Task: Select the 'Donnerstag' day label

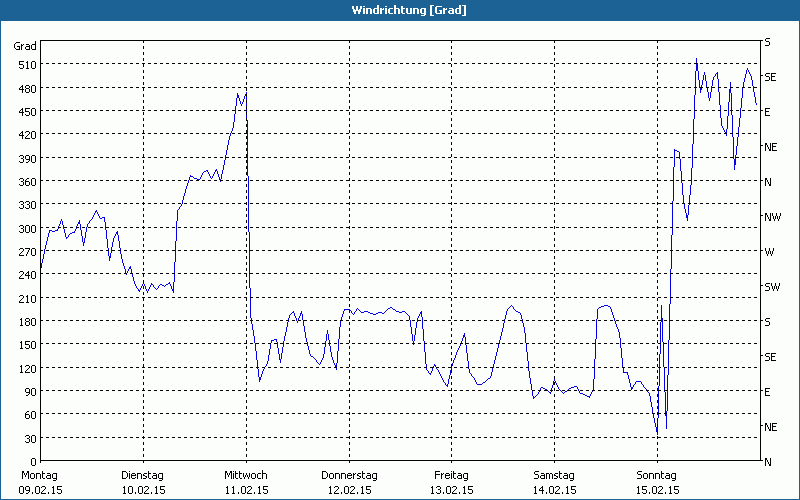Action: pos(349,476)
